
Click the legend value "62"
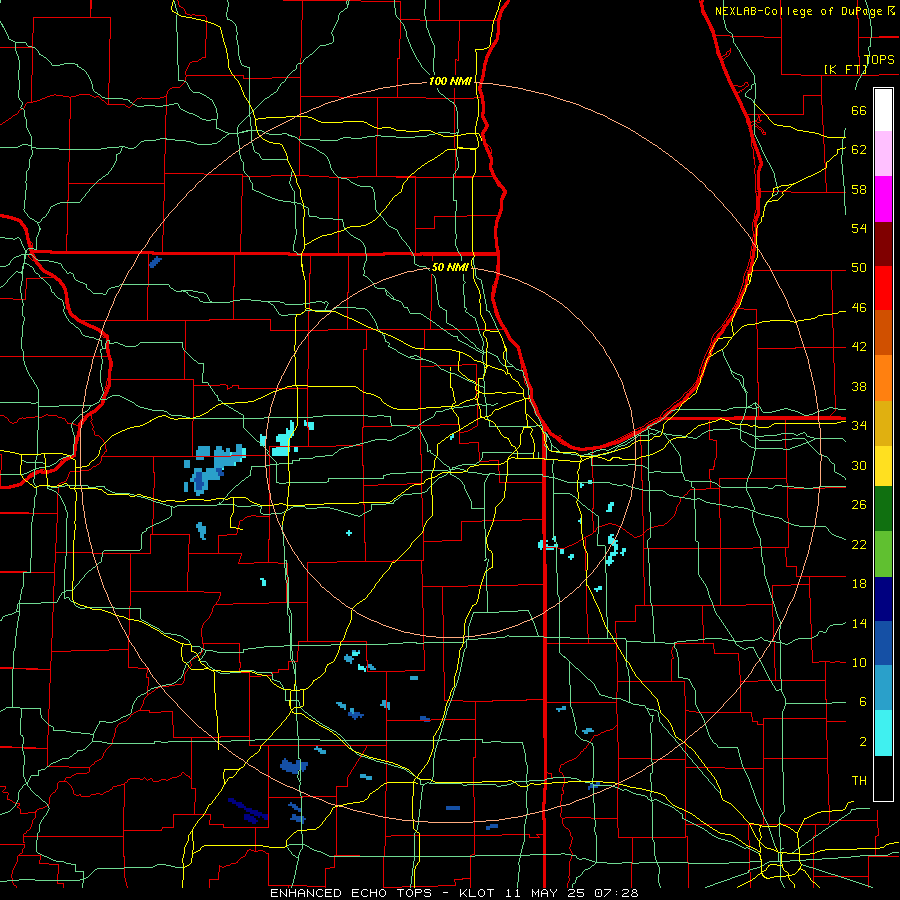(x=859, y=150)
